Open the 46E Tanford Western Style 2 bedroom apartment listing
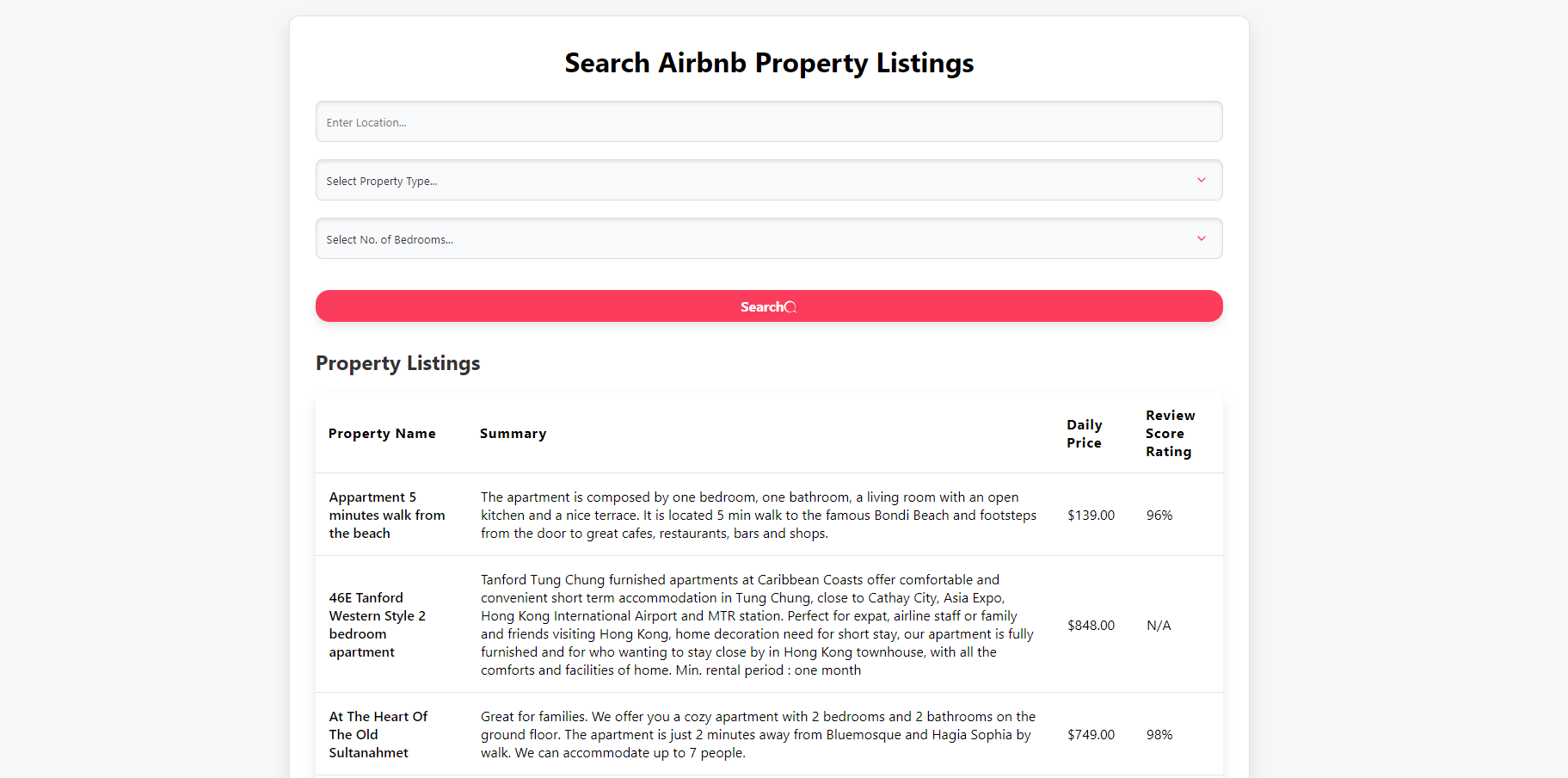This screenshot has height=778, width=1568. [377, 624]
